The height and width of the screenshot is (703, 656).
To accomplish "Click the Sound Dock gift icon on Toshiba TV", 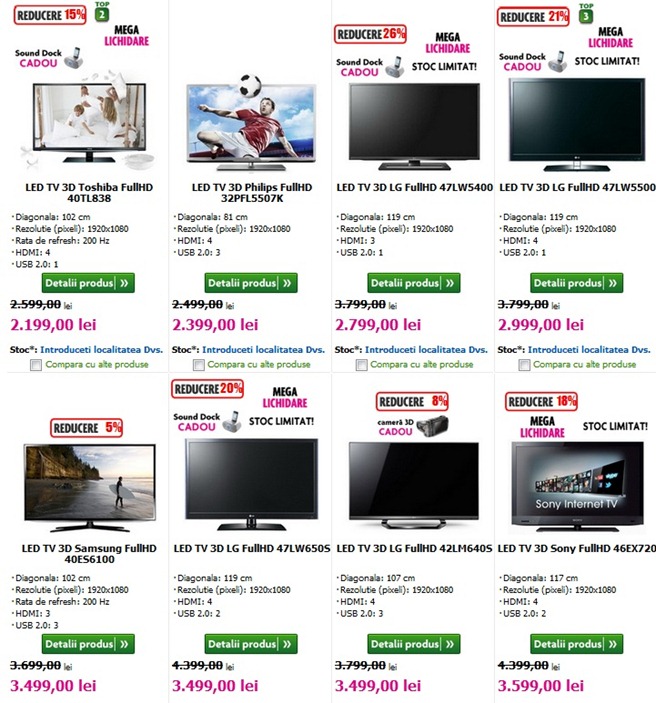I will coord(73,58).
